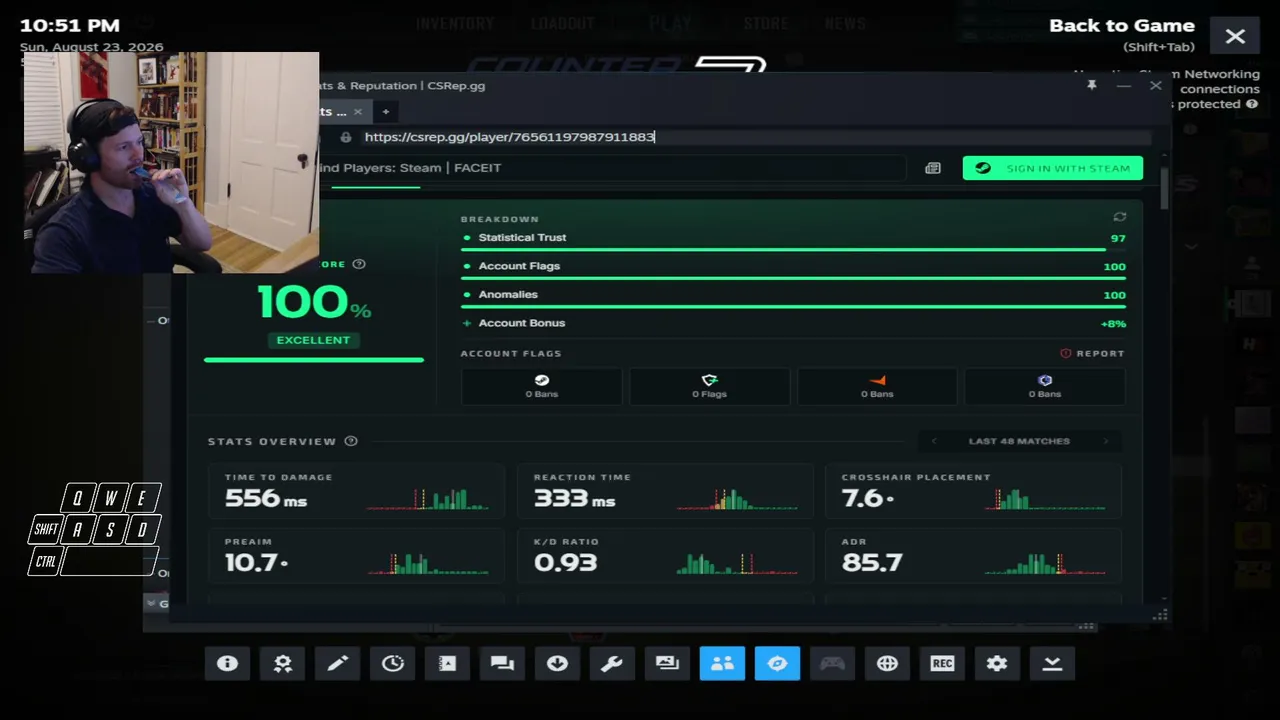Open the achievements overlay icon
1280x720 pixels.
pos(282,663)
